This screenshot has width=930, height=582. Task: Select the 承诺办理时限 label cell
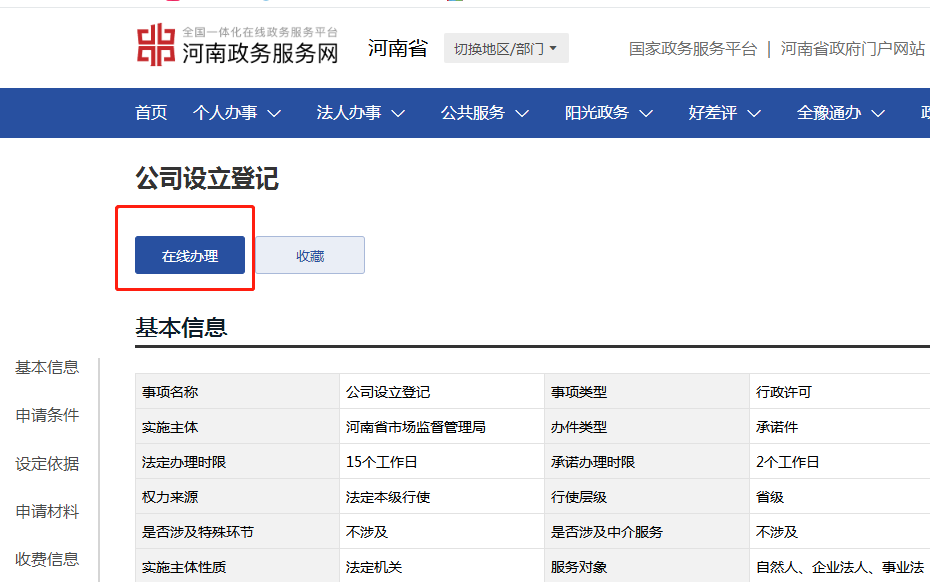pos(646,462)
